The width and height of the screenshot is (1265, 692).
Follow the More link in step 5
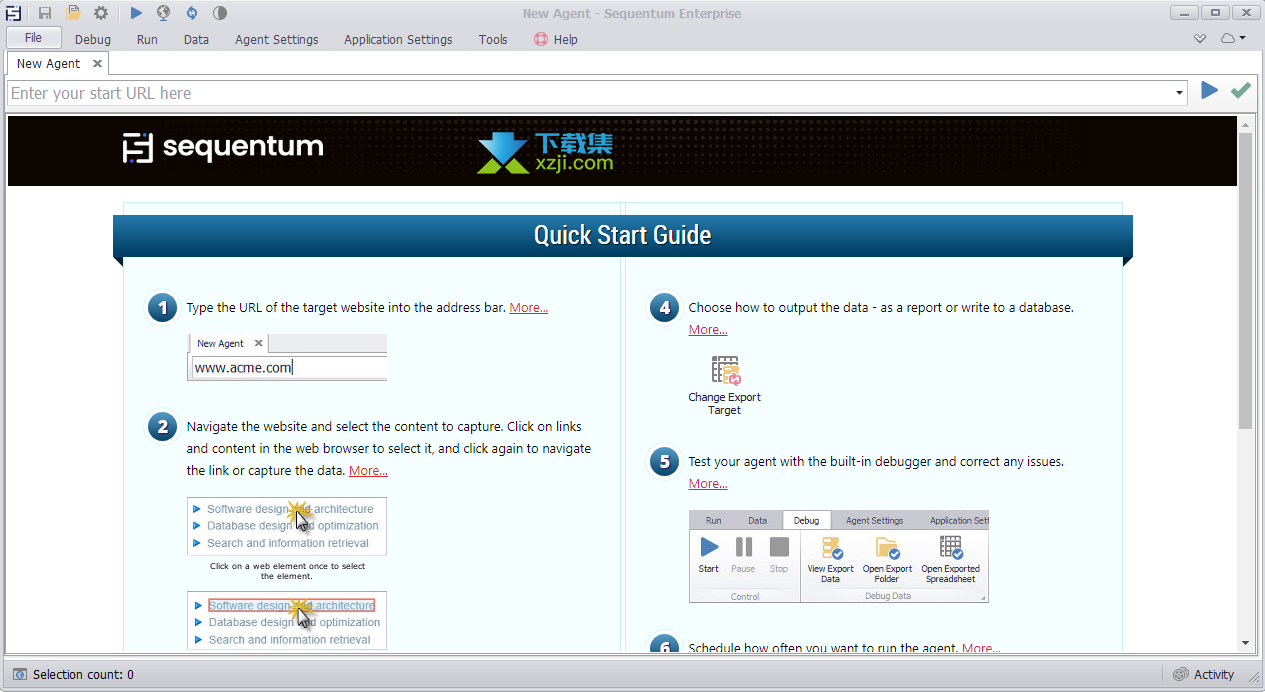pyautogui.click(x=708, y=484)
